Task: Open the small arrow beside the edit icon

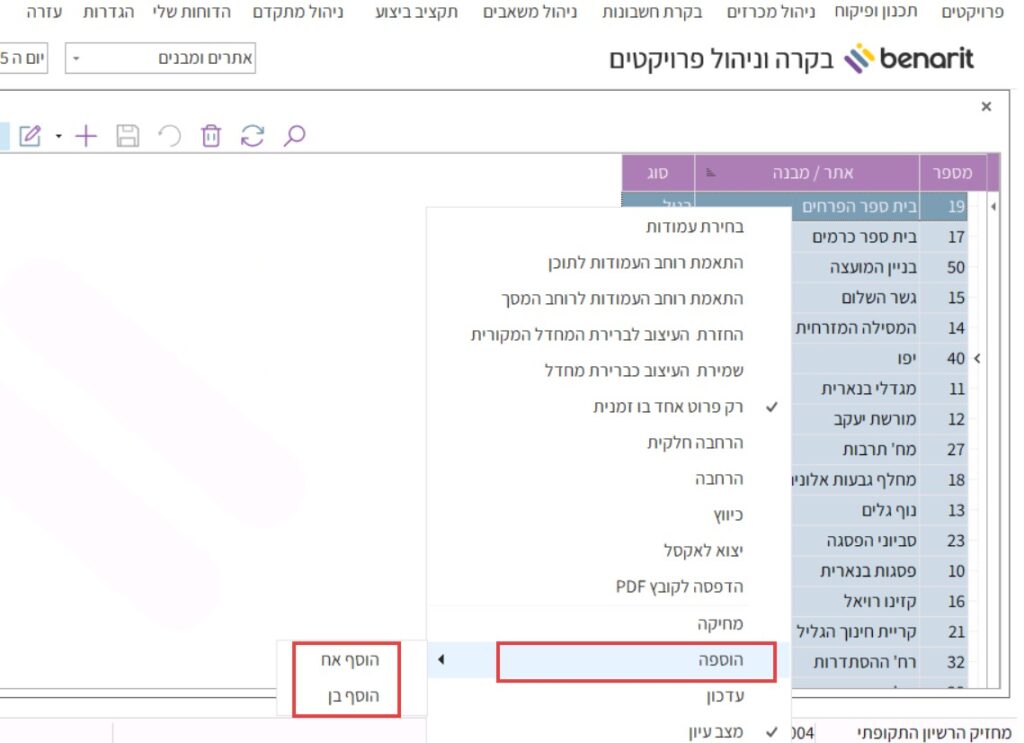Action: tap(59, 137)
